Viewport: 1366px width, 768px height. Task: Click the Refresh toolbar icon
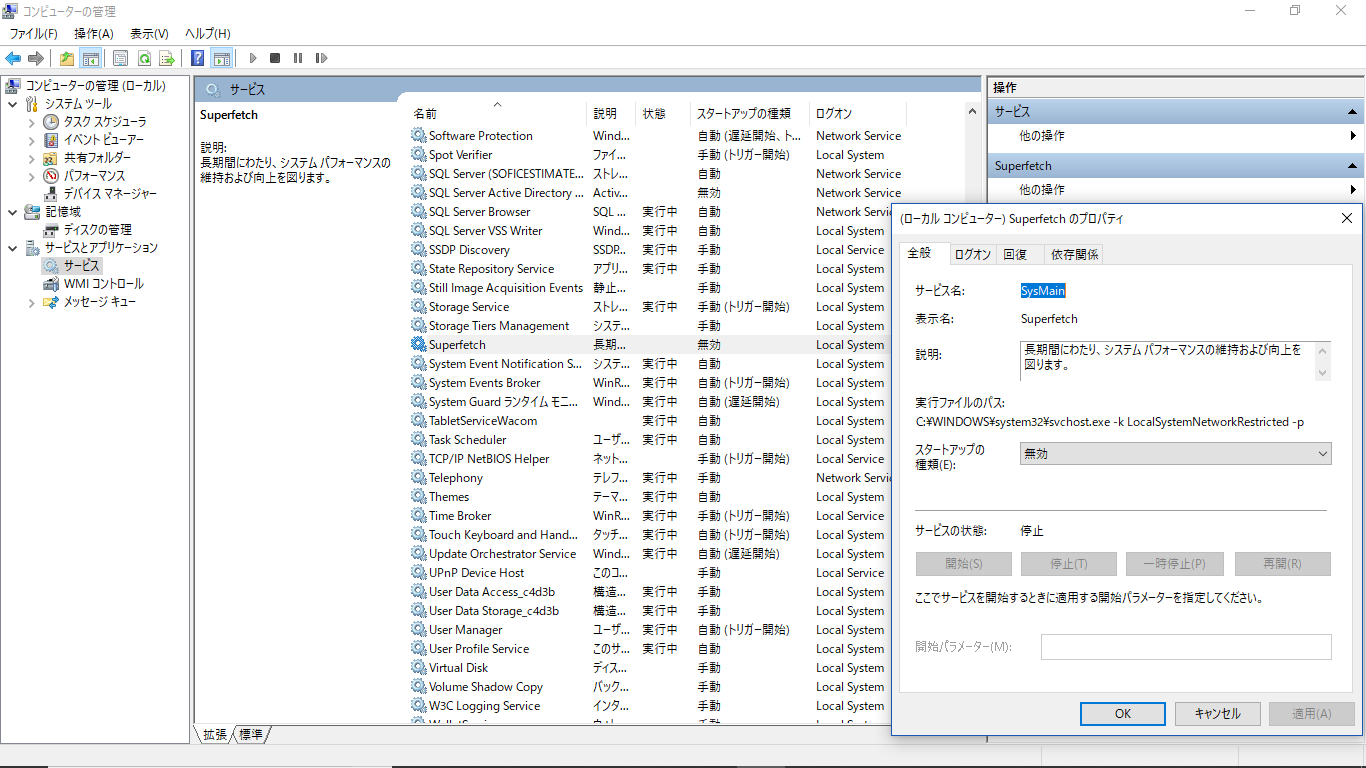(x=144, y=58)
